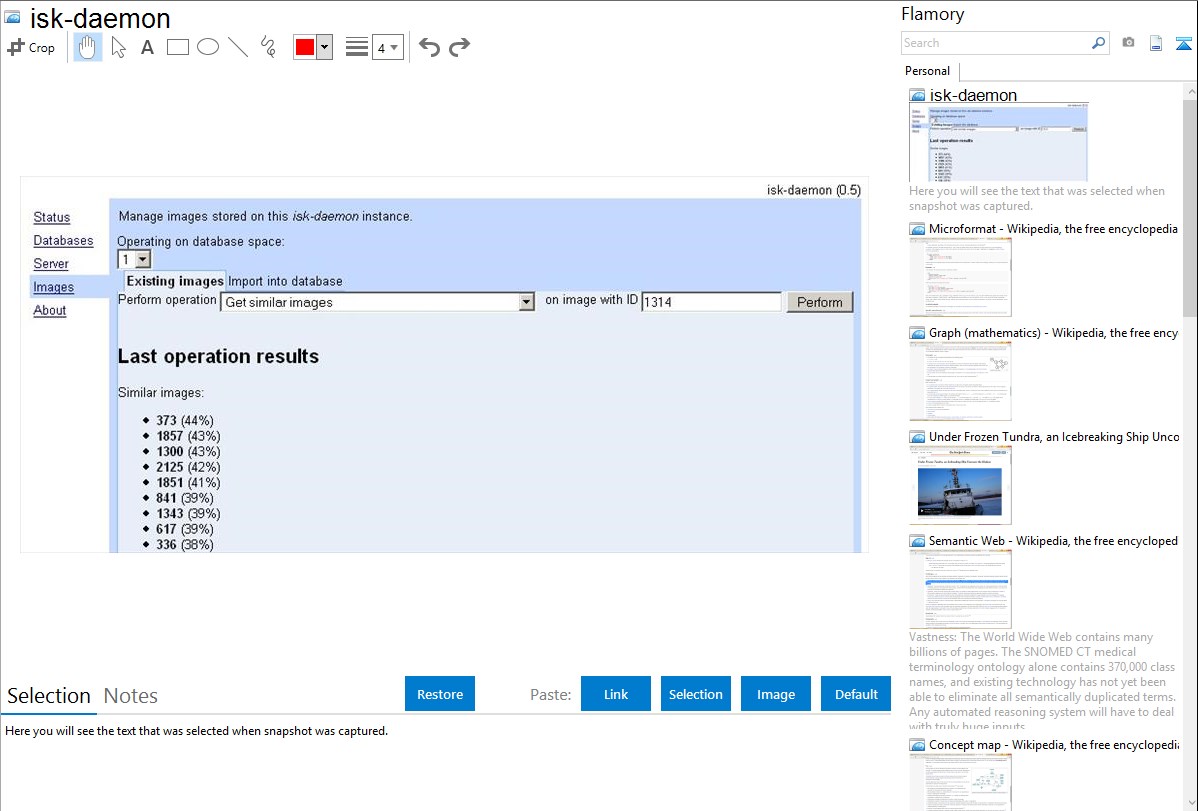The image size is (1198, 811).
Task: Click the Perform button
Action: coord(820,302)
